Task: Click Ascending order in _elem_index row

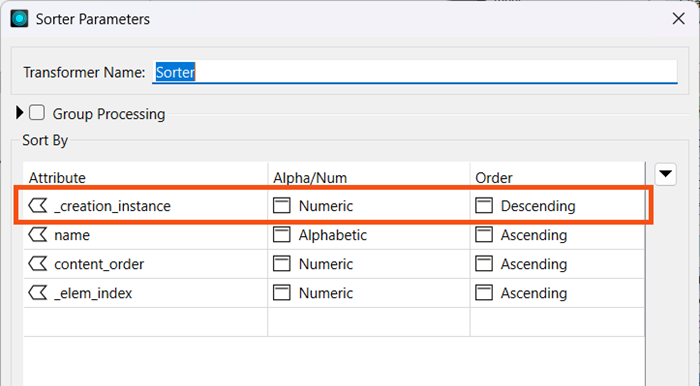Action: point(534,293)
